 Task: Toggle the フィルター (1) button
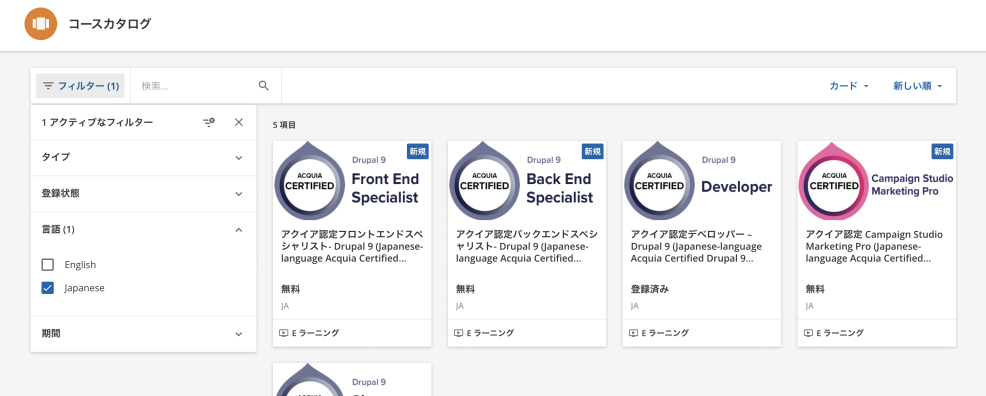point(80,85)
